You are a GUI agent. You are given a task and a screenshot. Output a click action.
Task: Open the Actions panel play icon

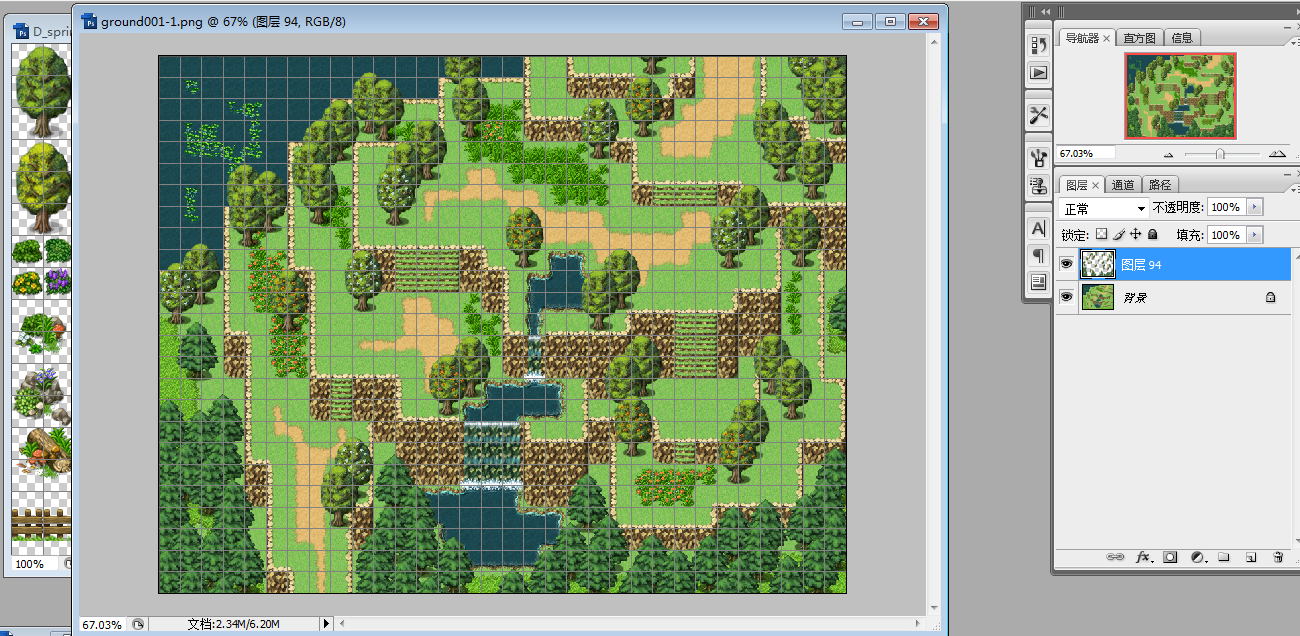click(x=1039, y=73)
